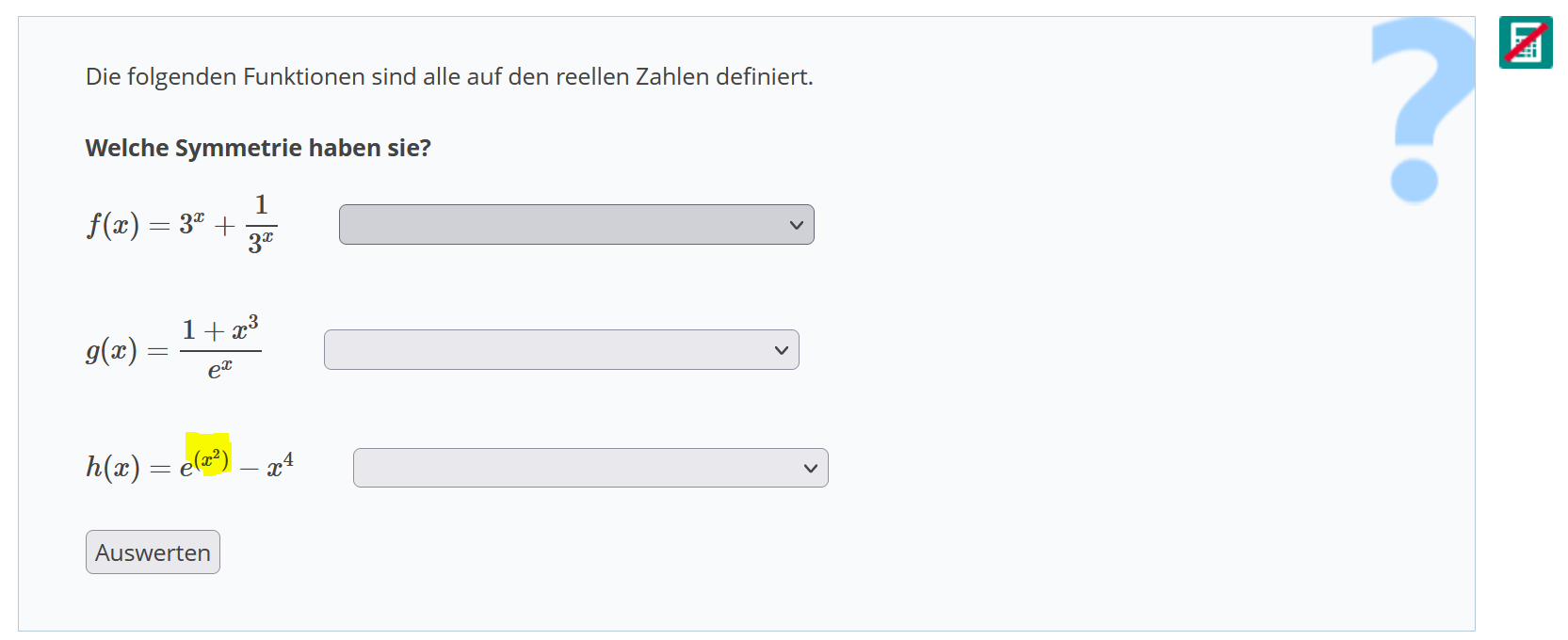The height and width of the screenshot is (640, 1568).
Task: Open the symmetry dropdown for f(x)
Action: pyautogui.click(x=575, y=225)
